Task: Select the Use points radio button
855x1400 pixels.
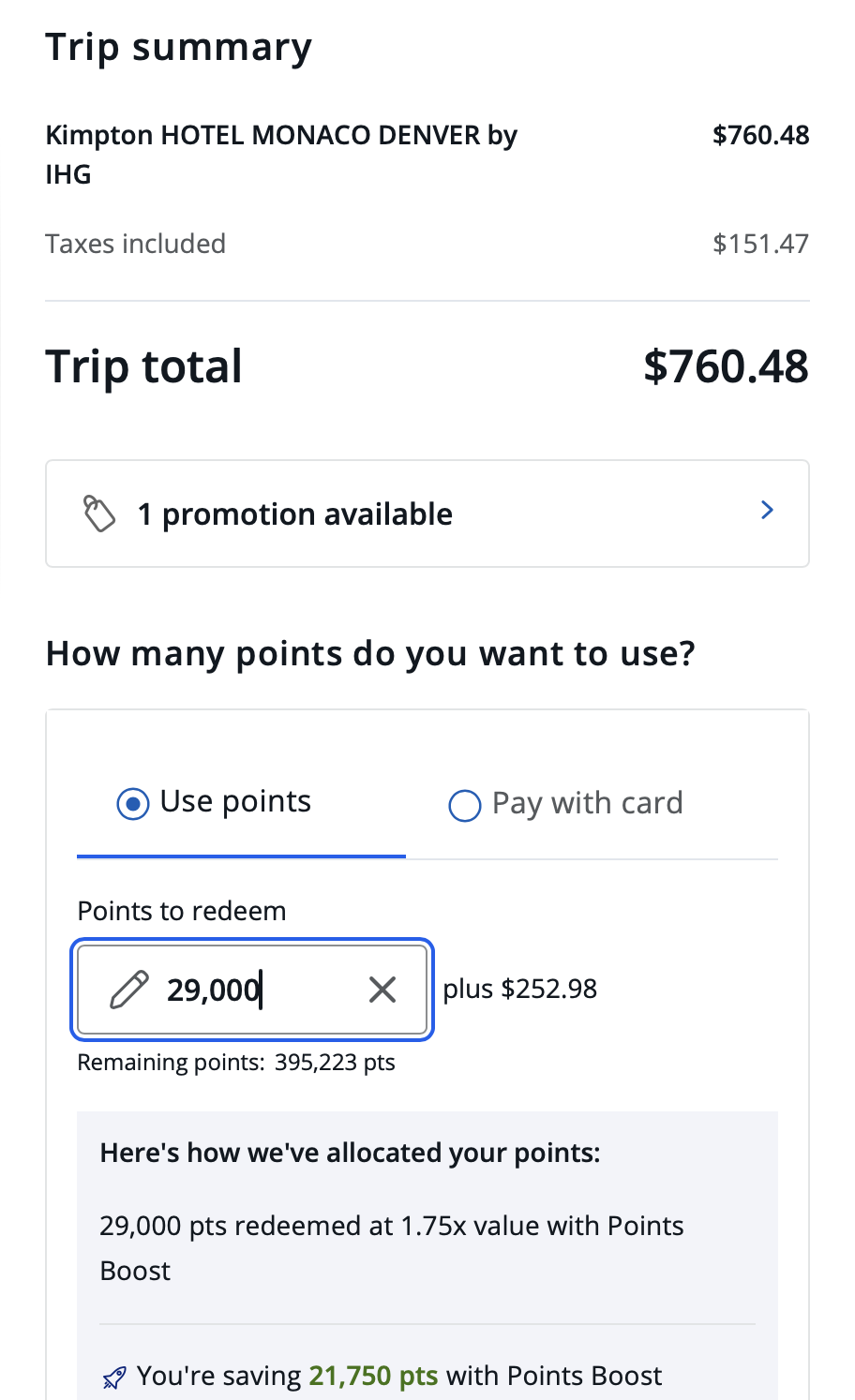Action: pos(132,804)
